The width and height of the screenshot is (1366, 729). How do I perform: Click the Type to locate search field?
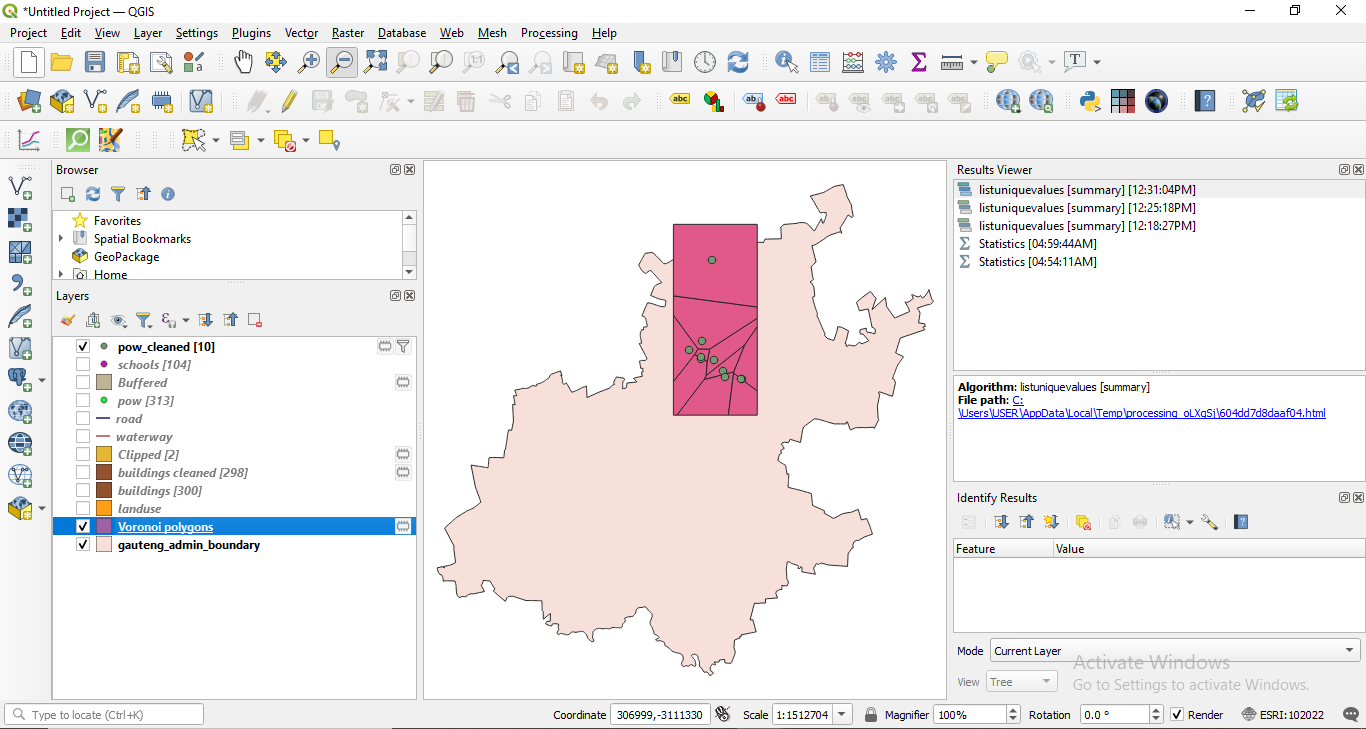[104, 715]
